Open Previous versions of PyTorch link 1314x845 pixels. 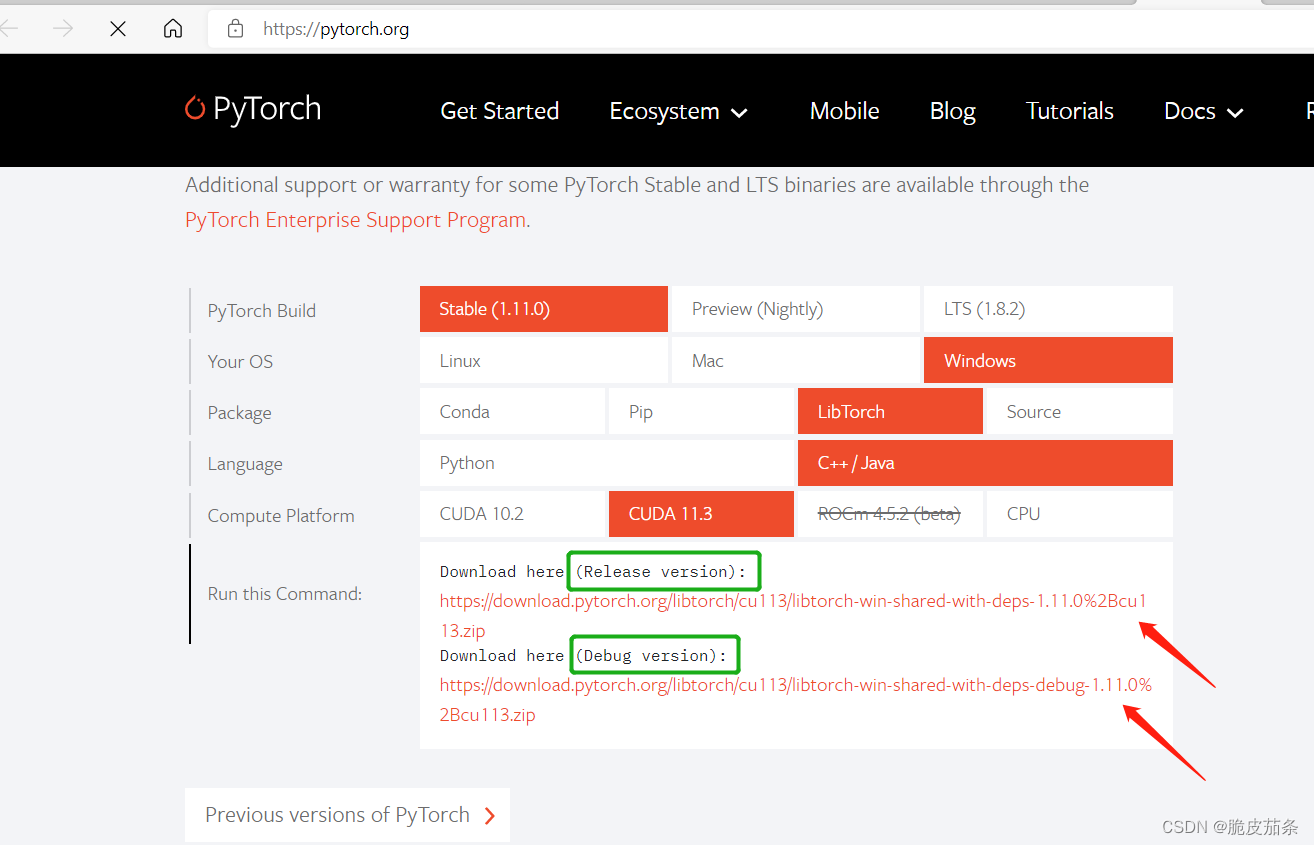click(347, 815)
